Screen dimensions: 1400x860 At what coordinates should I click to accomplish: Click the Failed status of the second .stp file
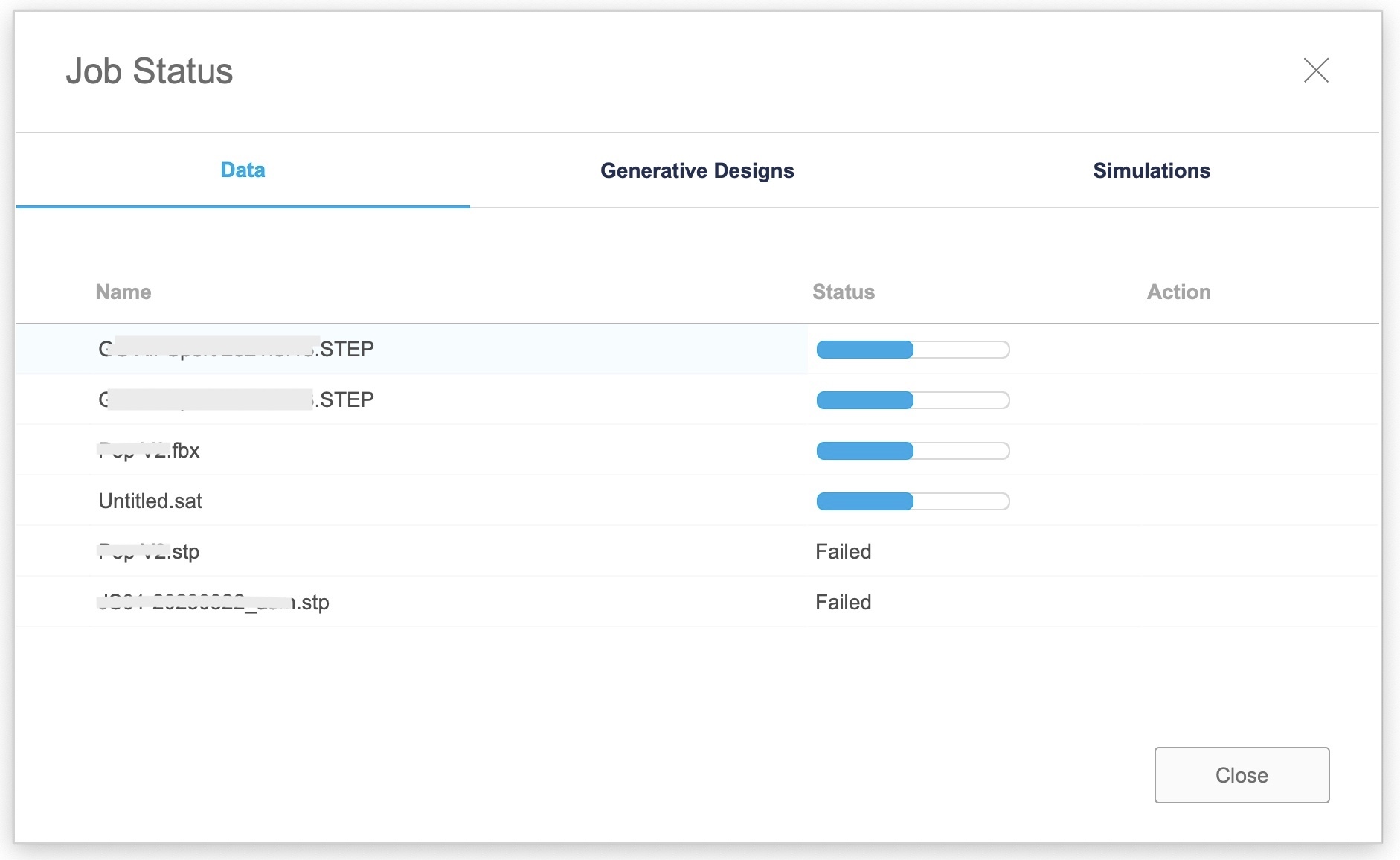tap(843, 602)
